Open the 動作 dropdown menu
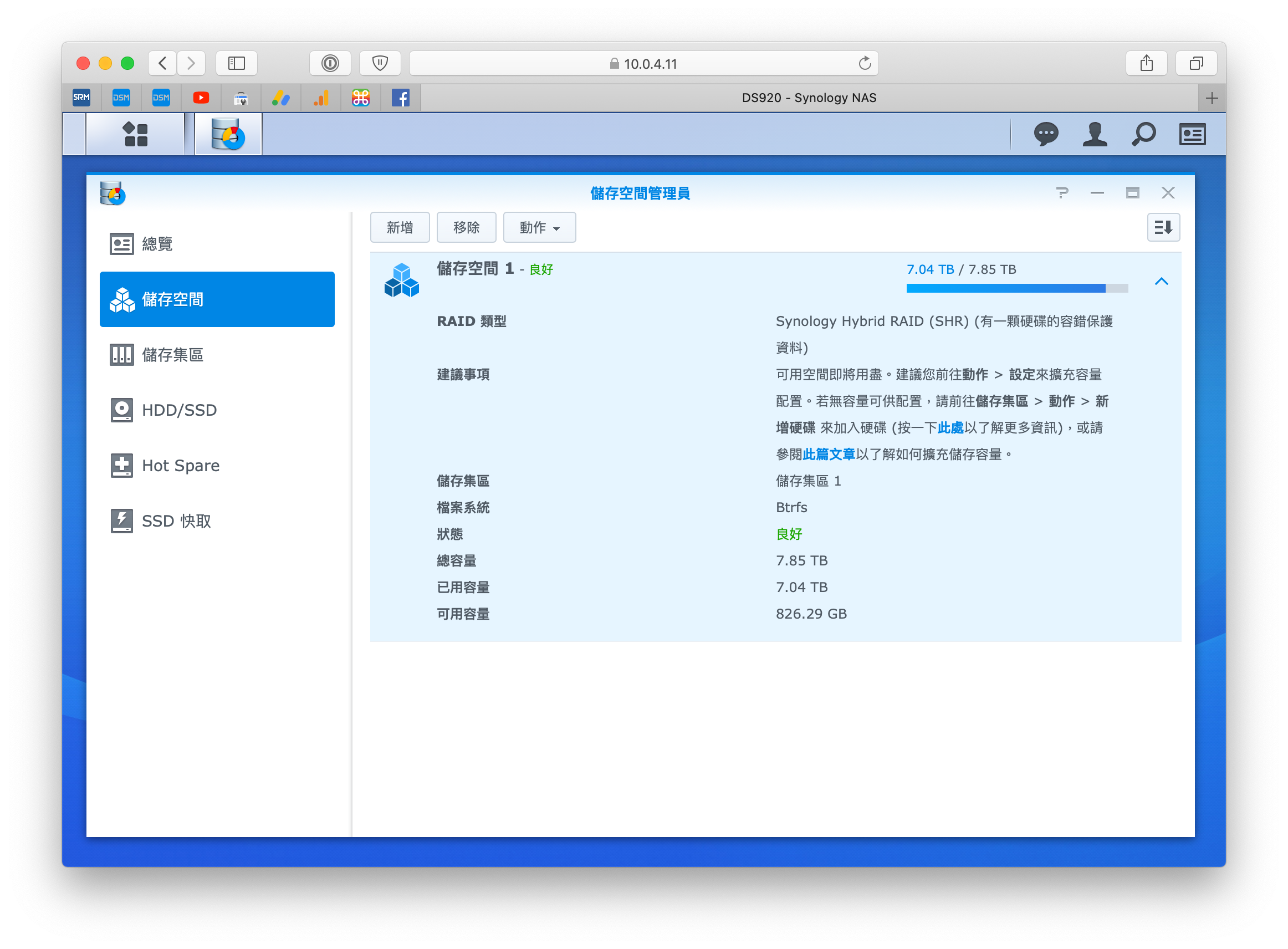1288x949 pixels. (x=539, y=227)
